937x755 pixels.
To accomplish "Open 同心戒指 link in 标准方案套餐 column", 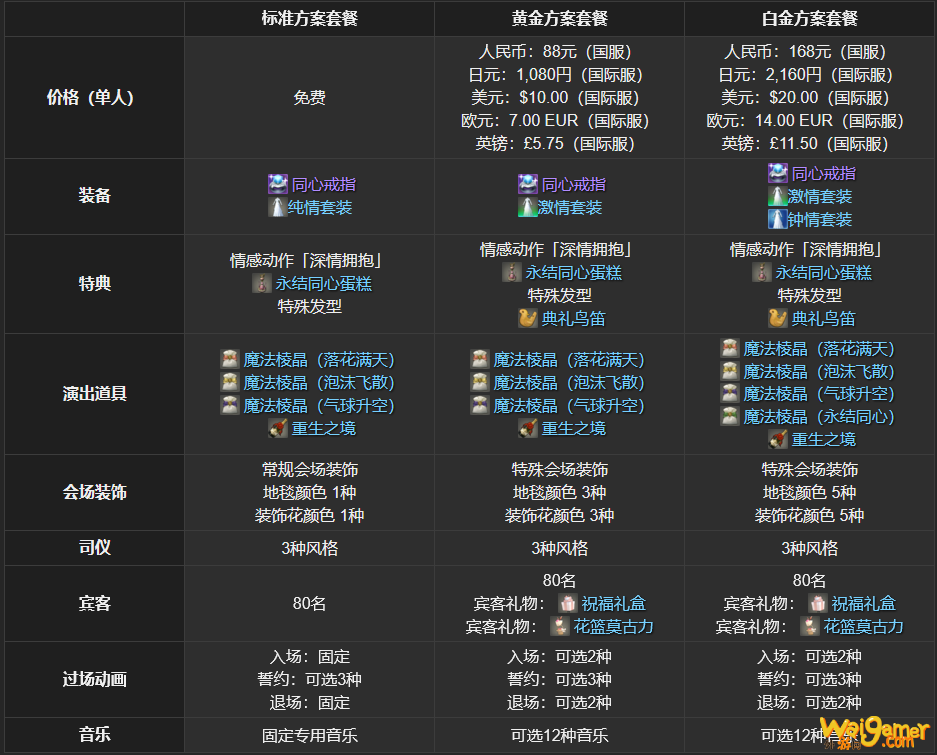I will click(x=323, y=184).
